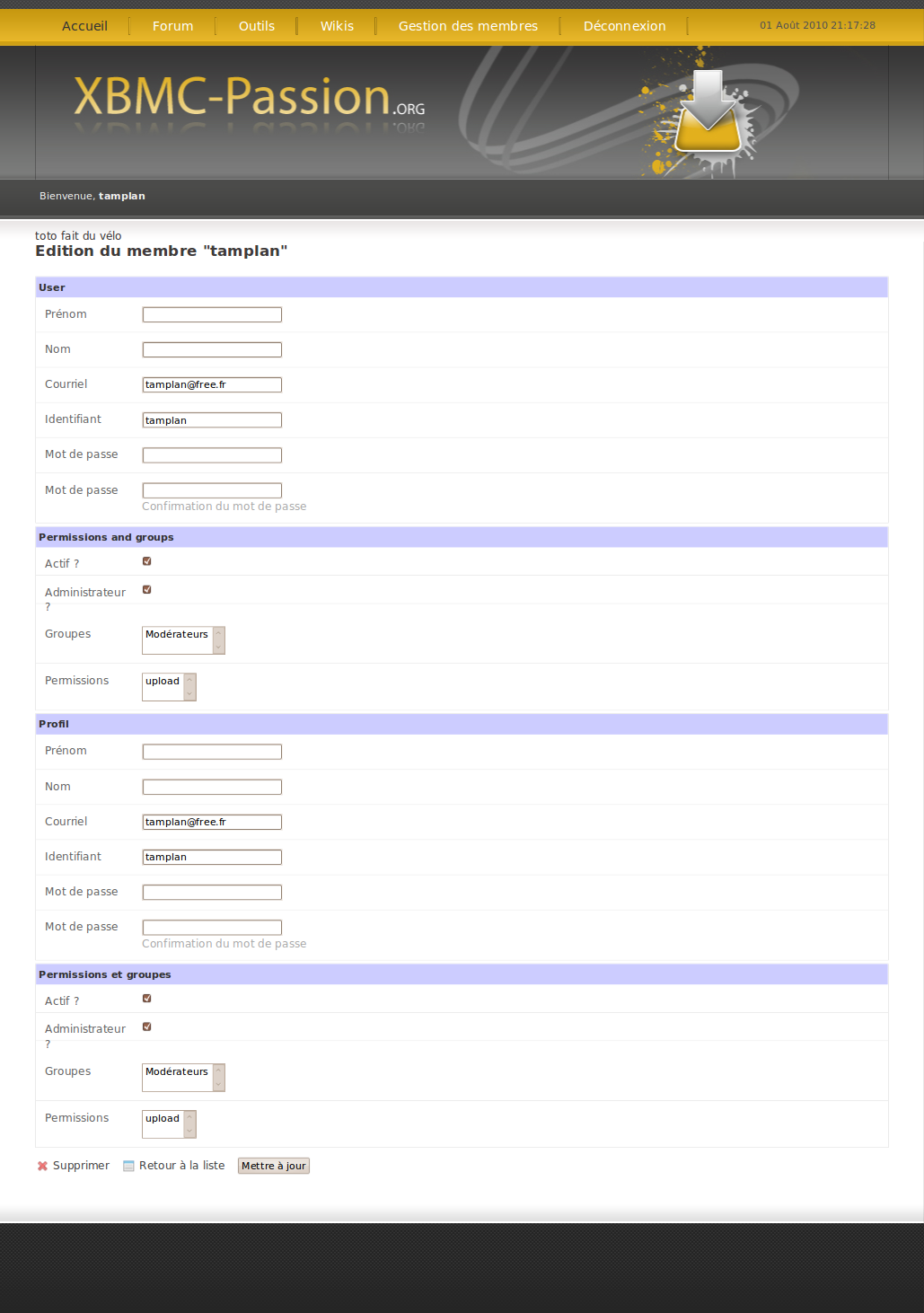Select Modérateurs in Groupes list of Profil form
The height and width of the screenshot is (1313, 924).
177,1071
